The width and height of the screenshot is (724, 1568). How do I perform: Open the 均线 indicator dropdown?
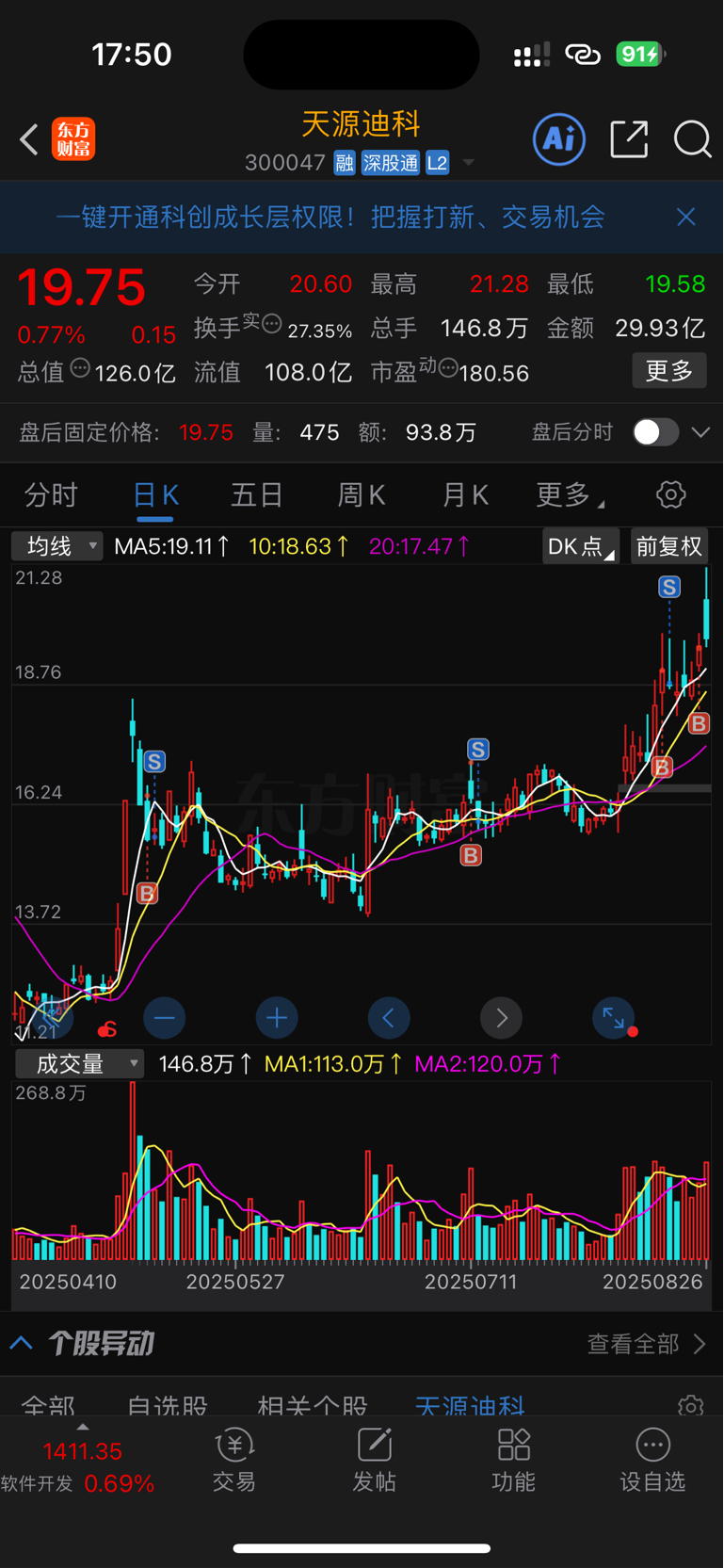(x=56, y=546)
